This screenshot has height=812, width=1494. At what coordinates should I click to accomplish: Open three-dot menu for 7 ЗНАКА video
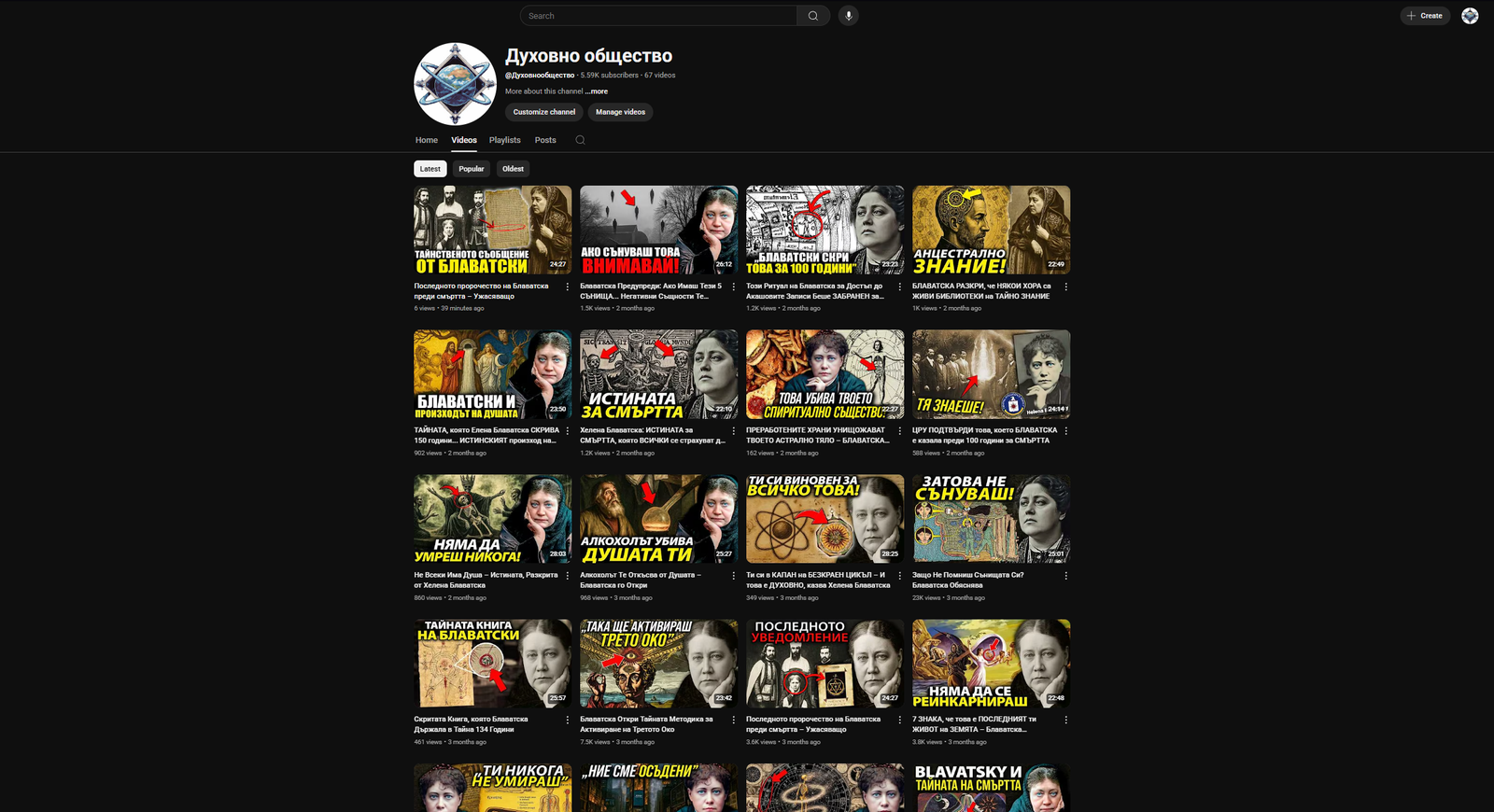1065,721
